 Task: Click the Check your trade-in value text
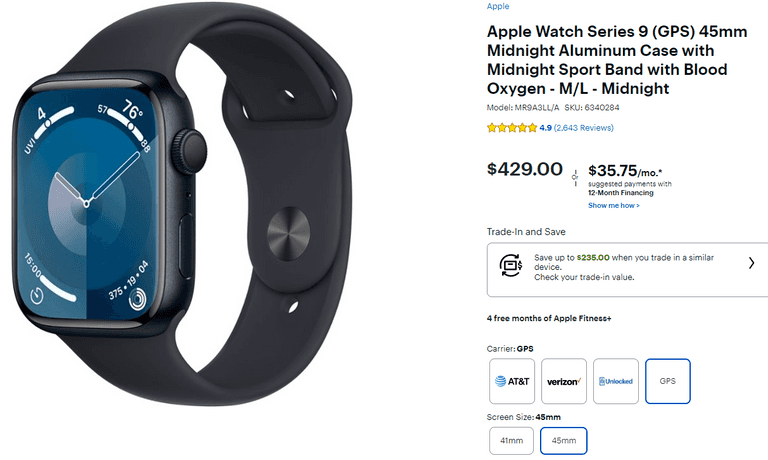click(584, 277)
